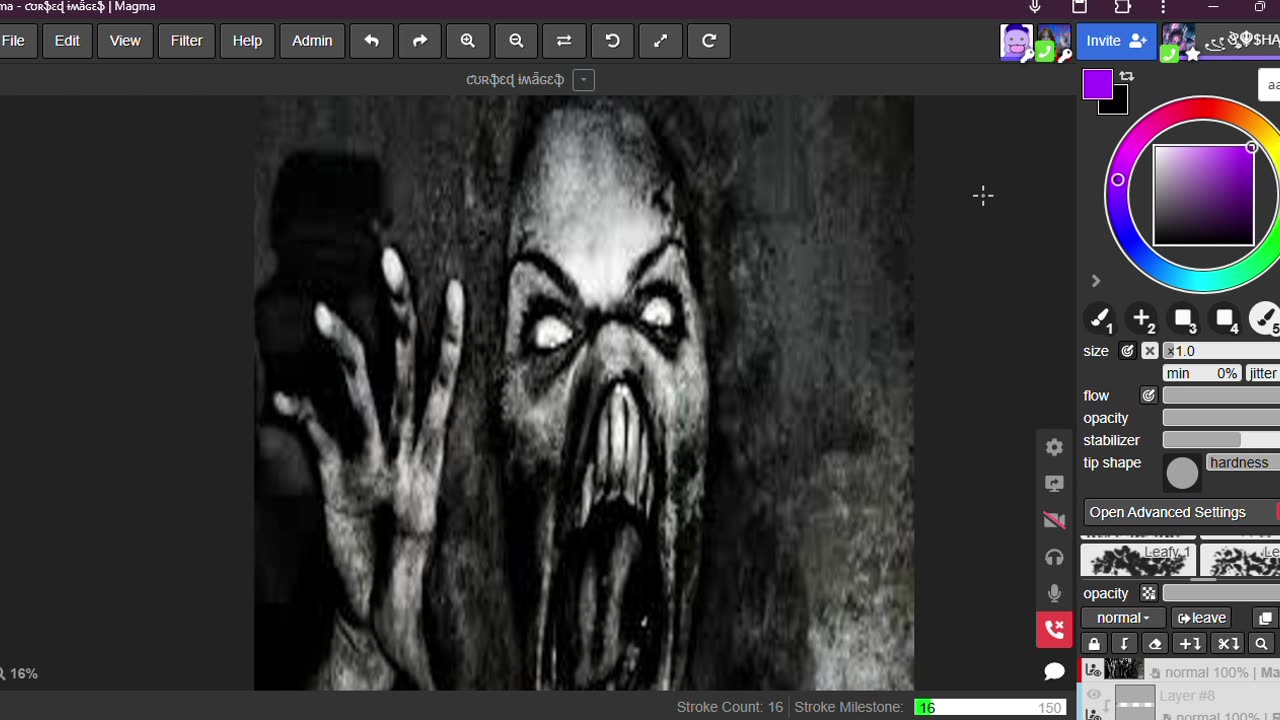This screenshot has width=1280, height=720.
Task: Zoom in using the magnifier plus icon
Action: point(467,41)
